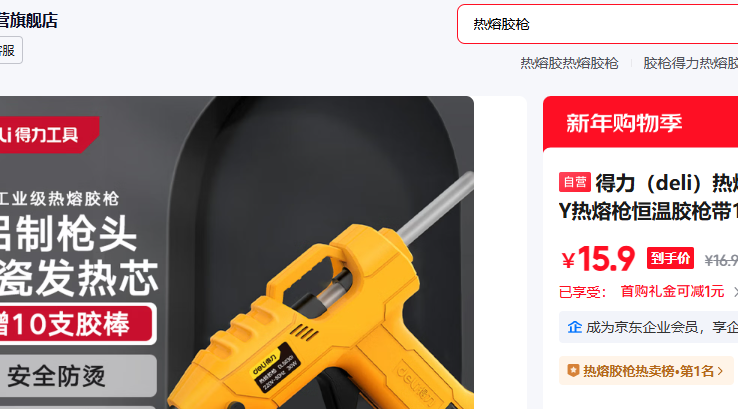The height and width of the screenshot is (409, 738).
Task: Click the red 赠10支胶棒 label in the image
Action: [x=77, y=324]
